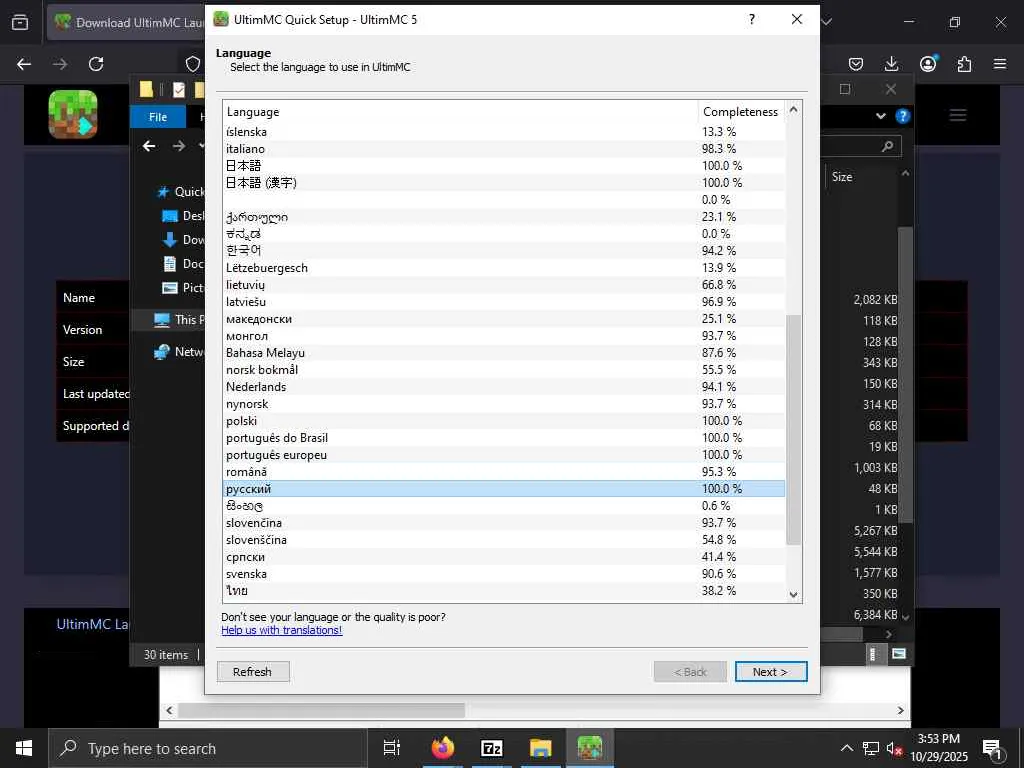Click the language list scroll down arrow
This screenshot has height=768, width=1024.
click(793, 594)
